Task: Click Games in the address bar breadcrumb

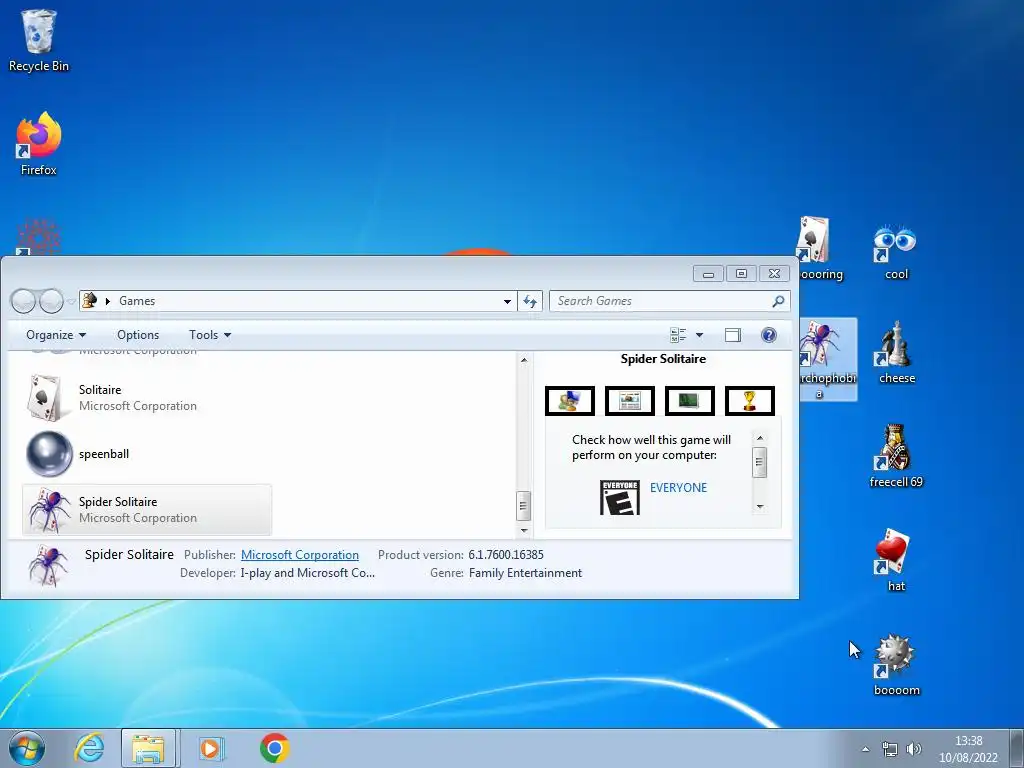Action: [x=136, y=301]
